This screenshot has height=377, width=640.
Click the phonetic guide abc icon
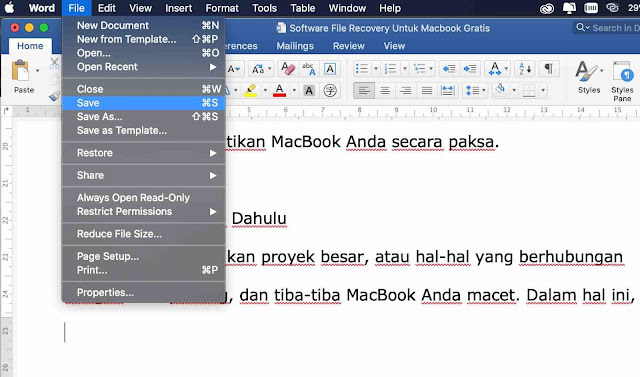point(309,69)
